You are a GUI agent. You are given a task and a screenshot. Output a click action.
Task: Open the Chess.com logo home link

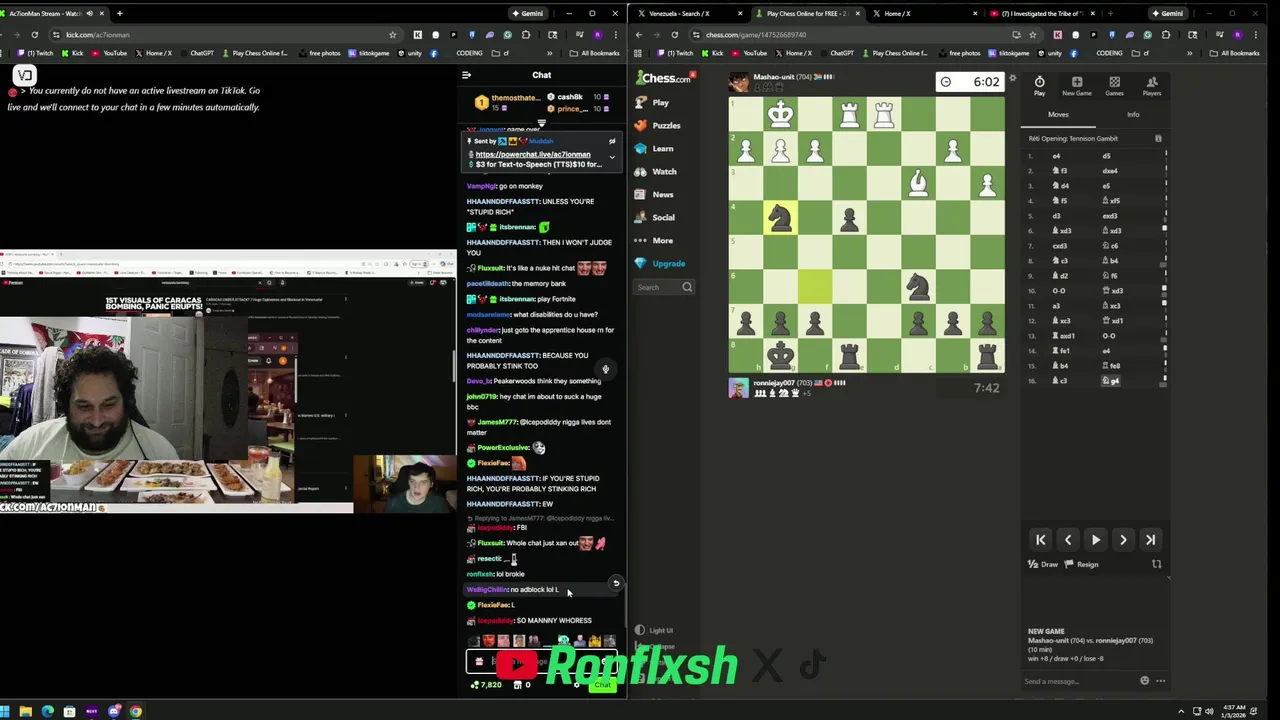click(x=664, y=78)
